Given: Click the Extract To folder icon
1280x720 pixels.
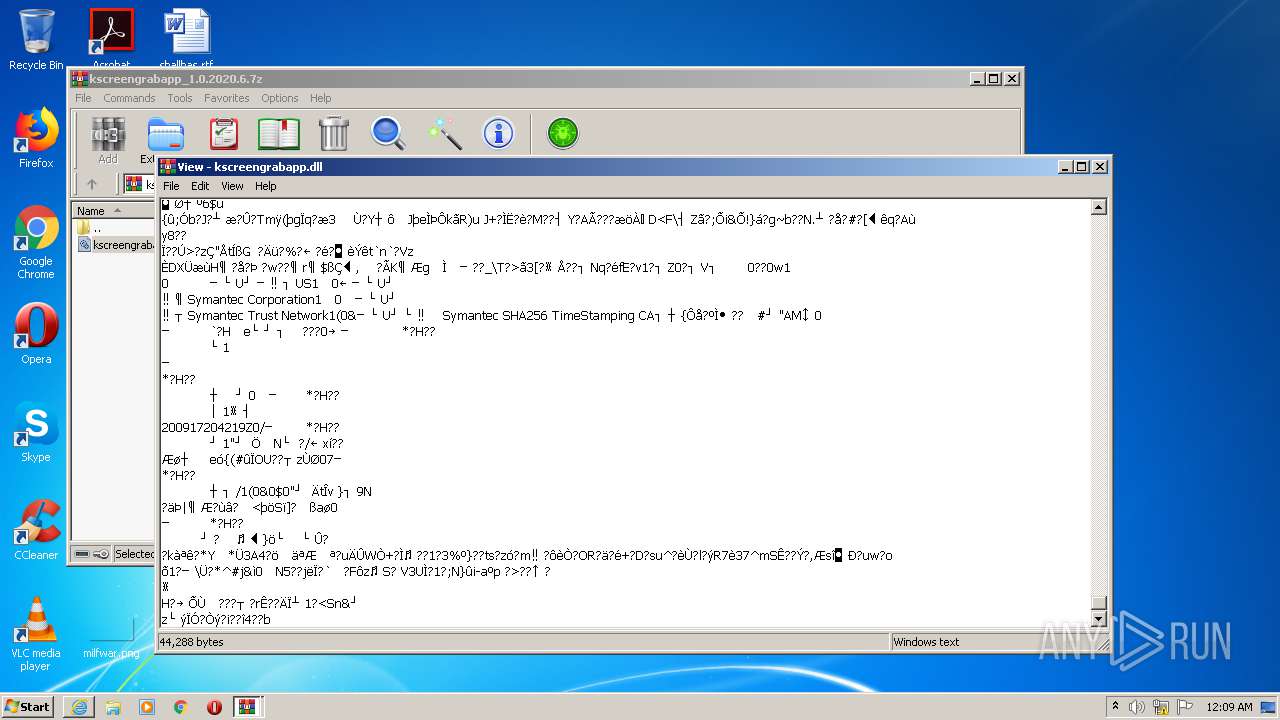Looking at the screenshot, I should pos(165,133).
